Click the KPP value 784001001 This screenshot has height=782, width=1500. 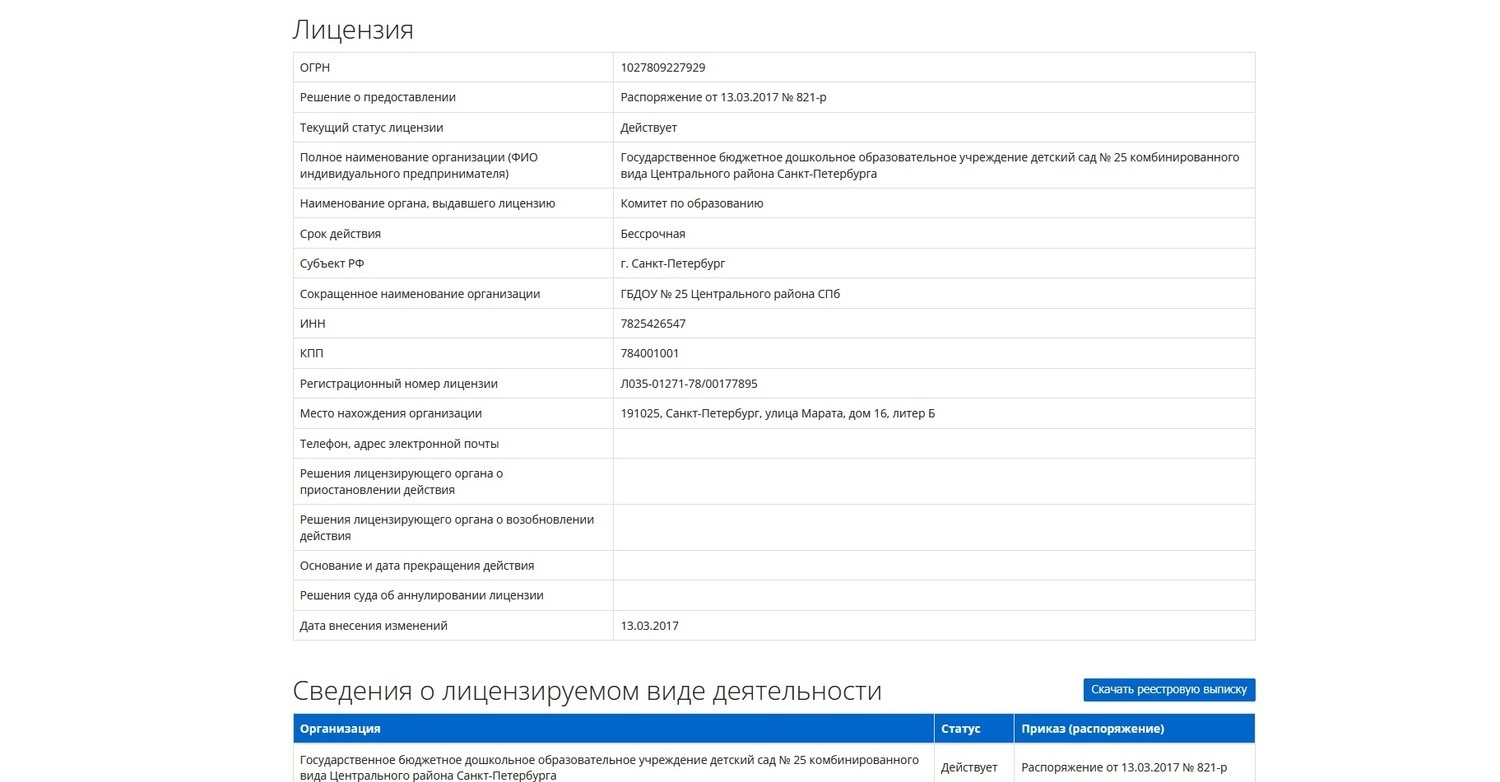tap(649, 354)
